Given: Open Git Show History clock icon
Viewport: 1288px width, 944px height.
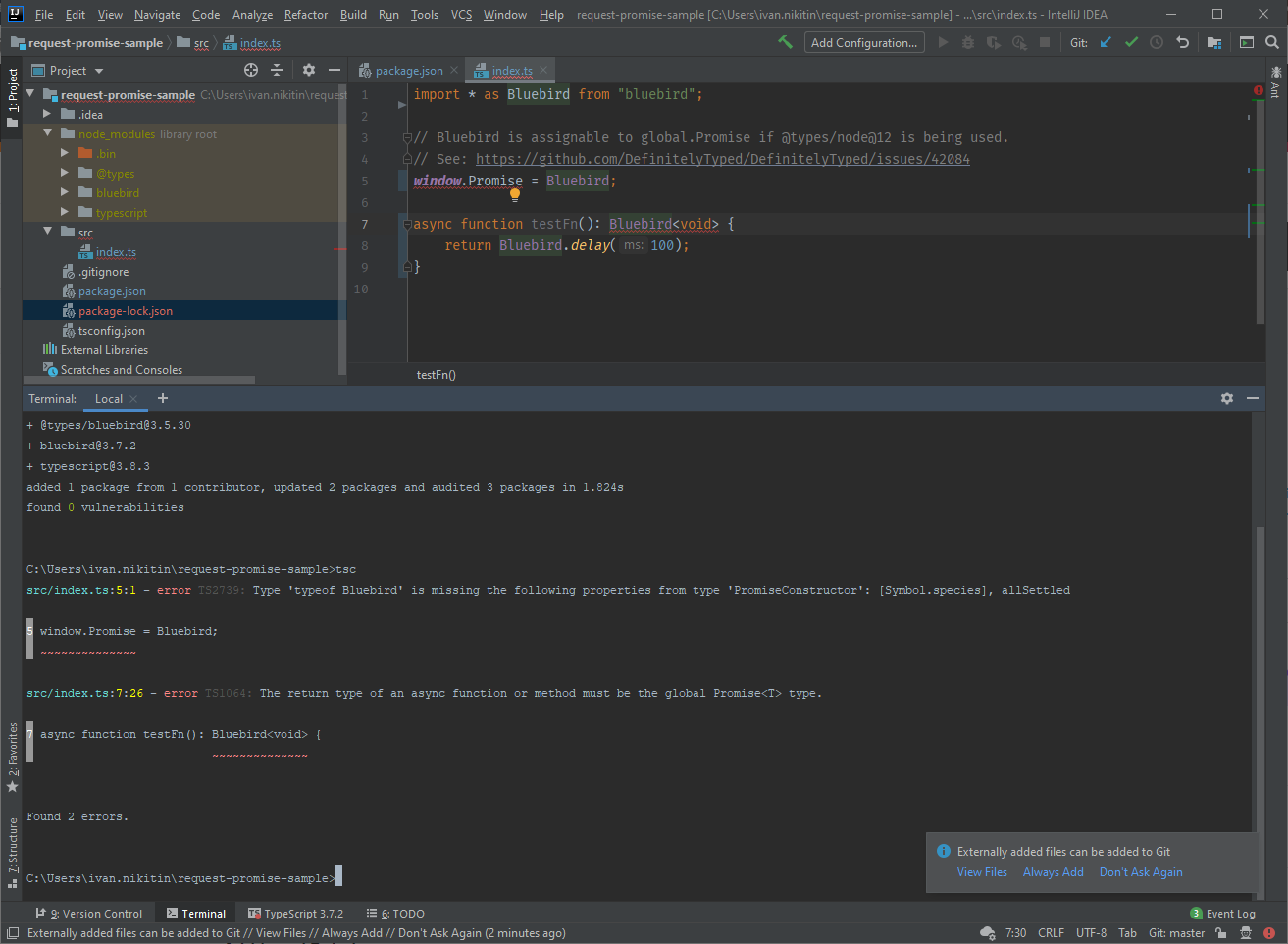Looking at the screenshot, I should [1157, 42].
